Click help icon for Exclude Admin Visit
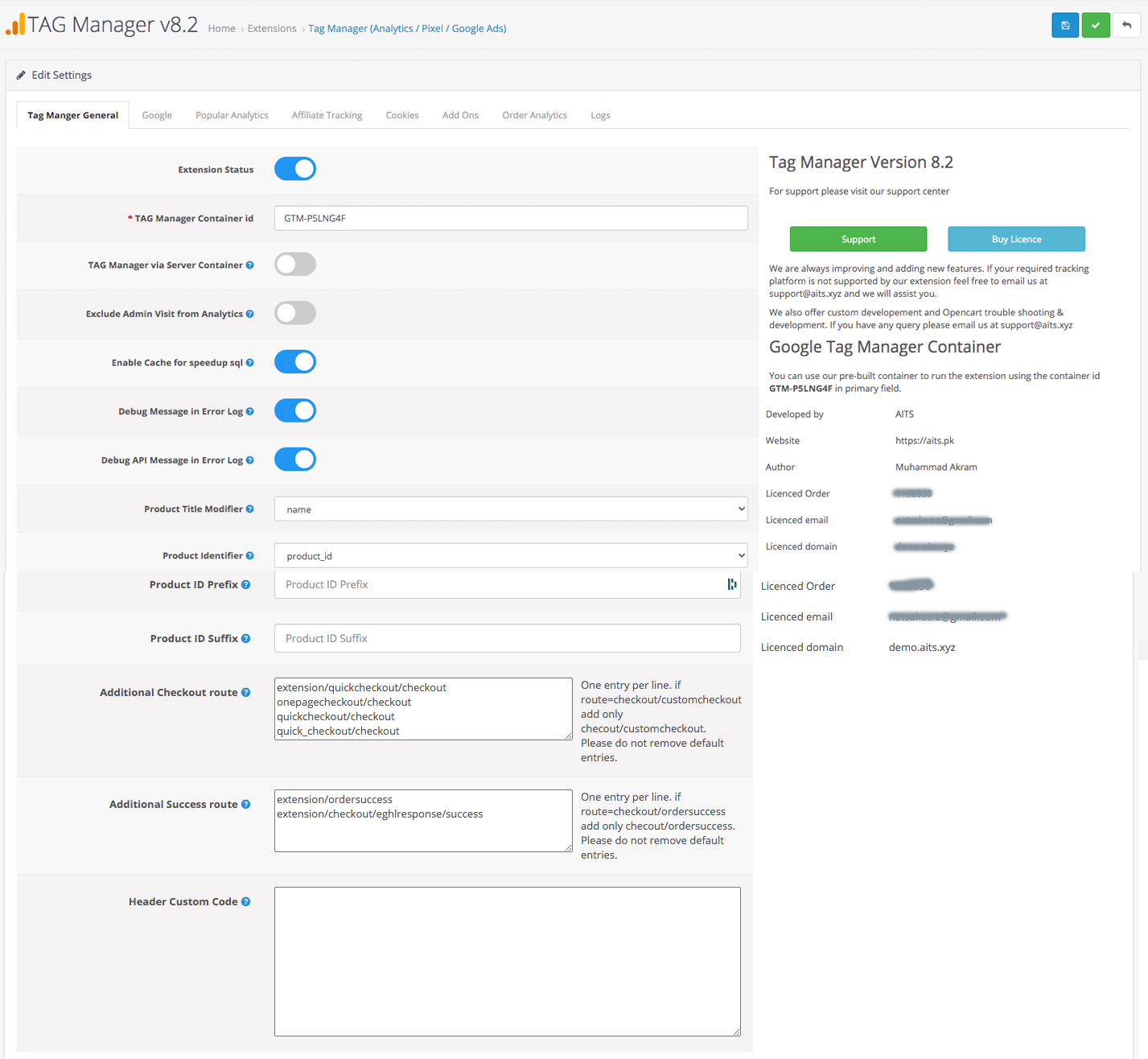The width and height of the screenshot is (1148, 1059). tap(250, 314)
